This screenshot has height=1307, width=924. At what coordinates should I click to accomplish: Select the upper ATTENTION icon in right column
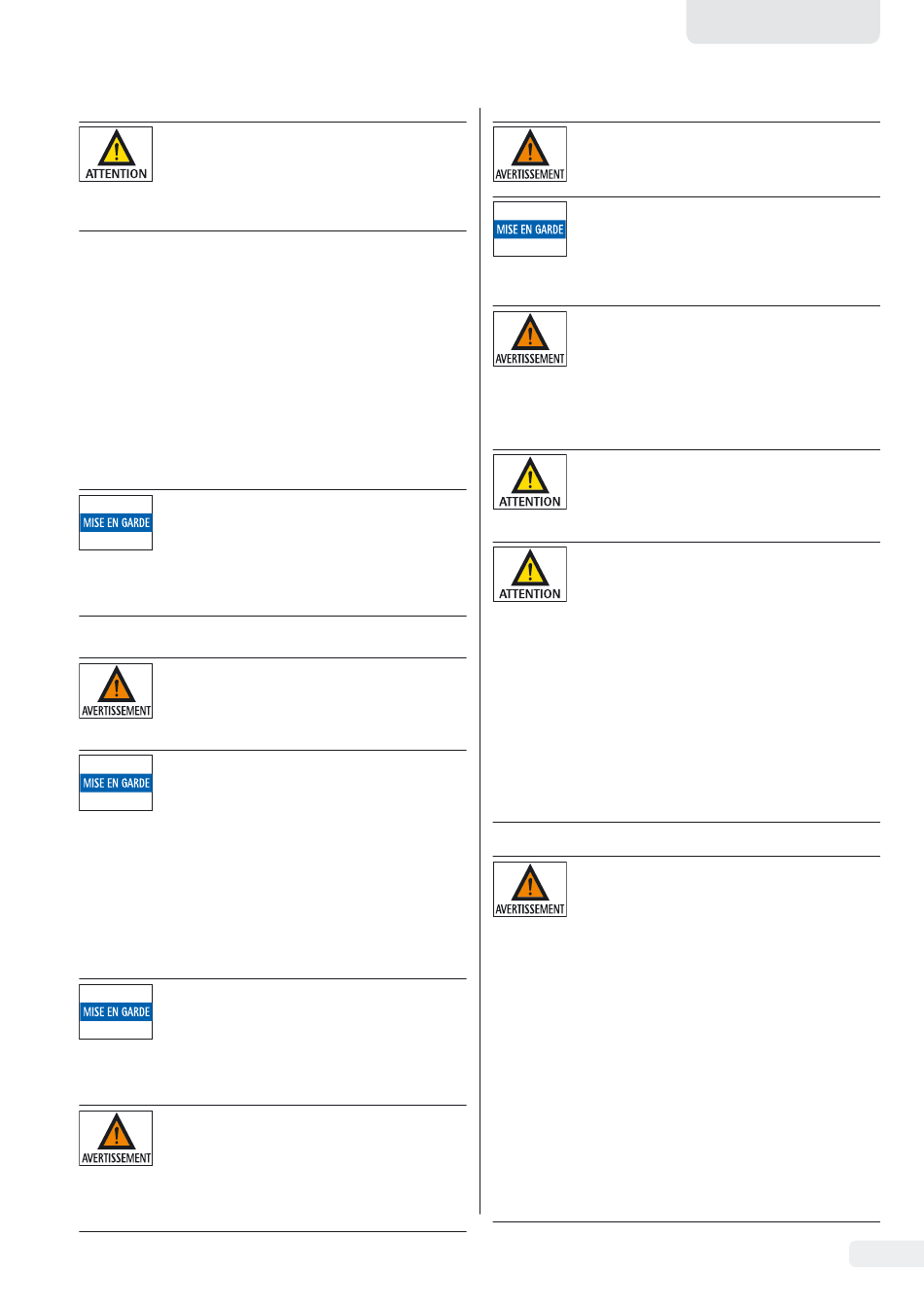tap(530, 482)
